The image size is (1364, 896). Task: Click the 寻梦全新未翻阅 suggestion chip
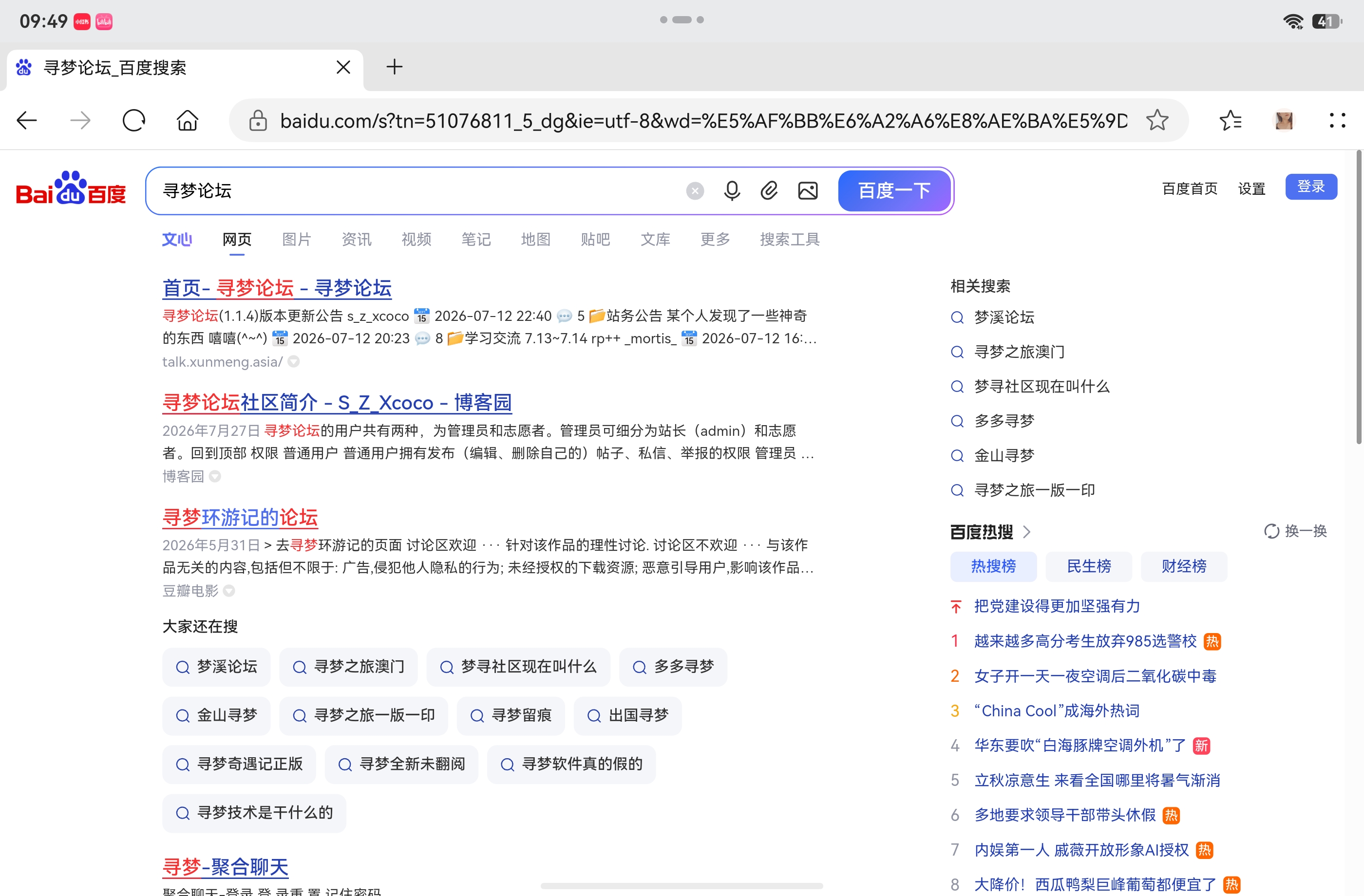tap(401, 764)
